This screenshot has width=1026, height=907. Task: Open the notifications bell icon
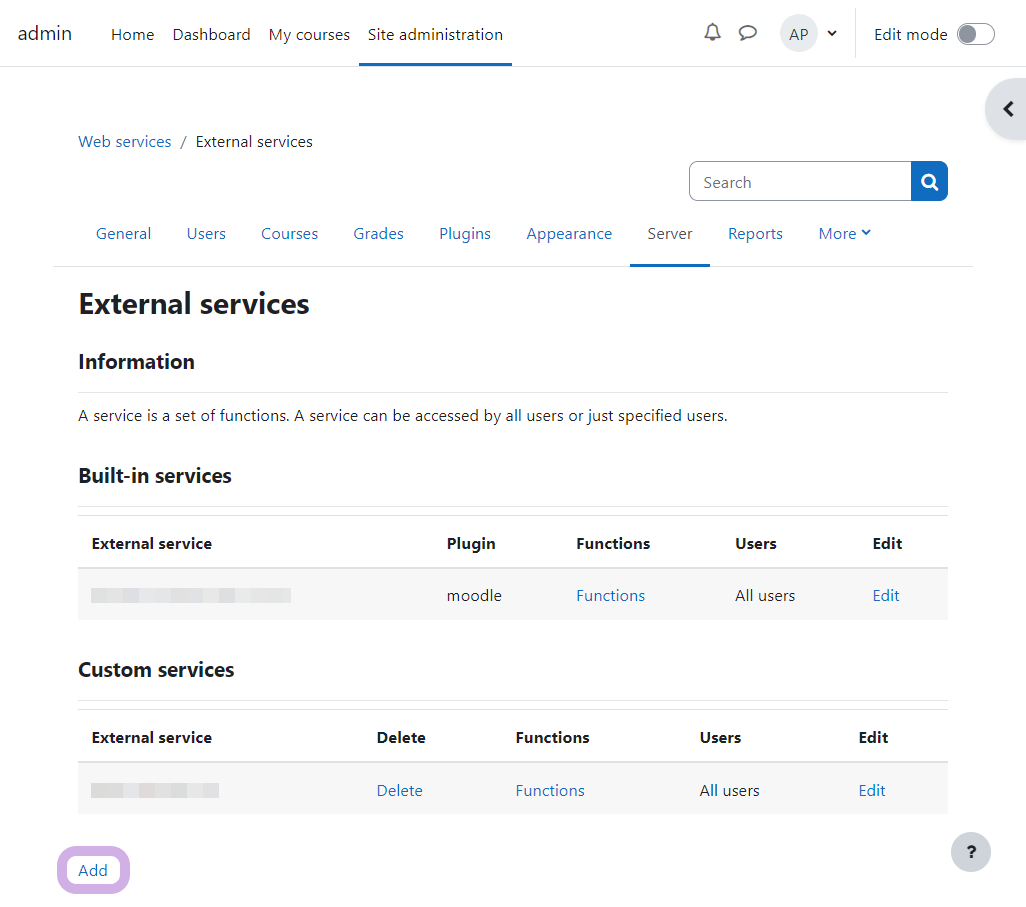[712, 33]
